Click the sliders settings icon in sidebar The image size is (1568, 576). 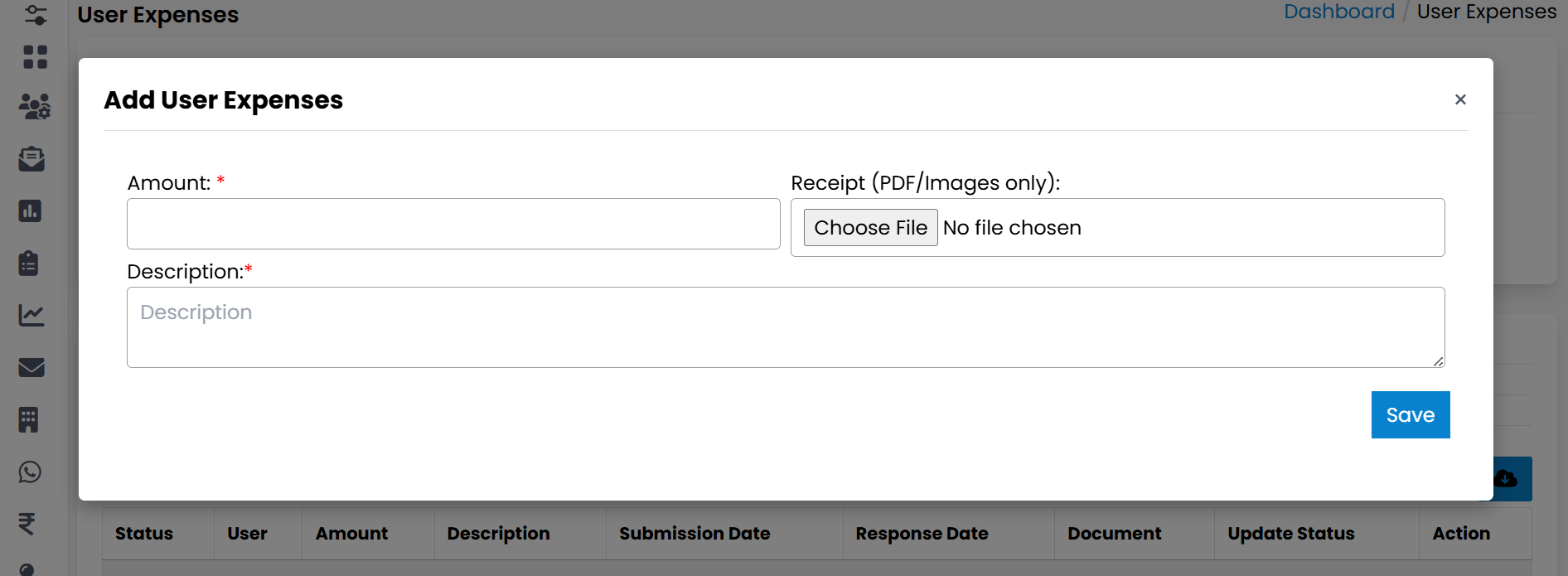pos(35,14)
